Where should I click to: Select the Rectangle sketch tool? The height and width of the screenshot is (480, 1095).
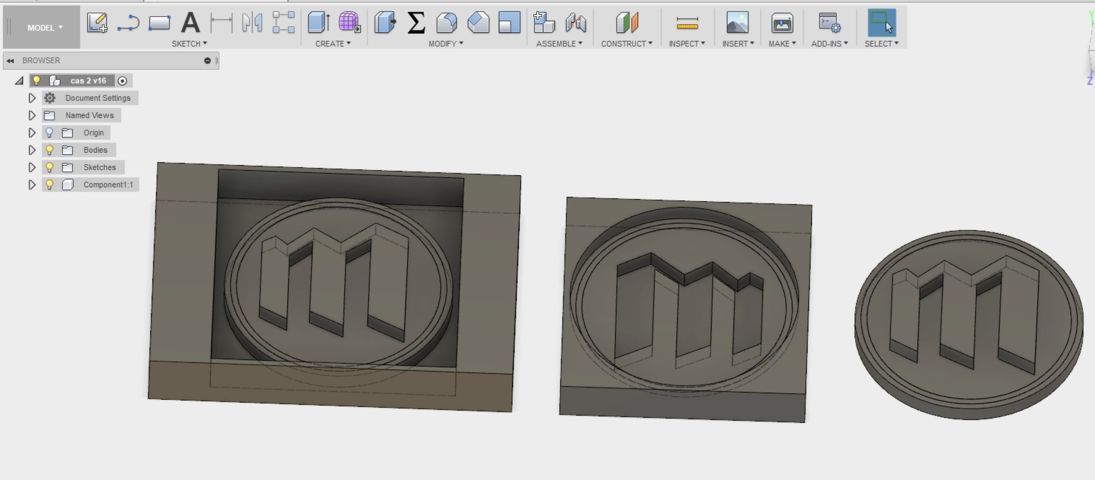pyautogui.click(x=159, y=23)
